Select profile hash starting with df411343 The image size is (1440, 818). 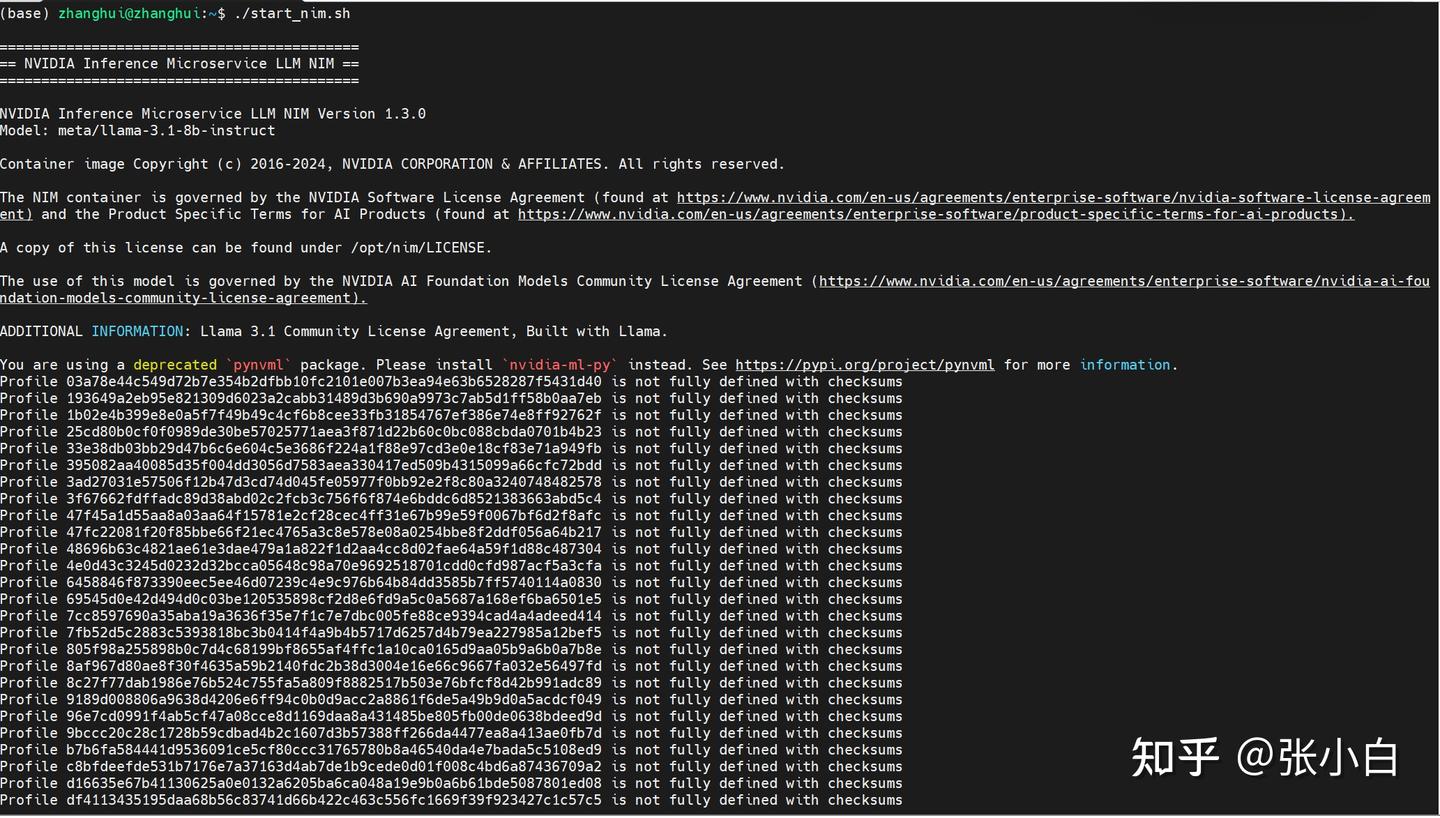click(334, 801)
